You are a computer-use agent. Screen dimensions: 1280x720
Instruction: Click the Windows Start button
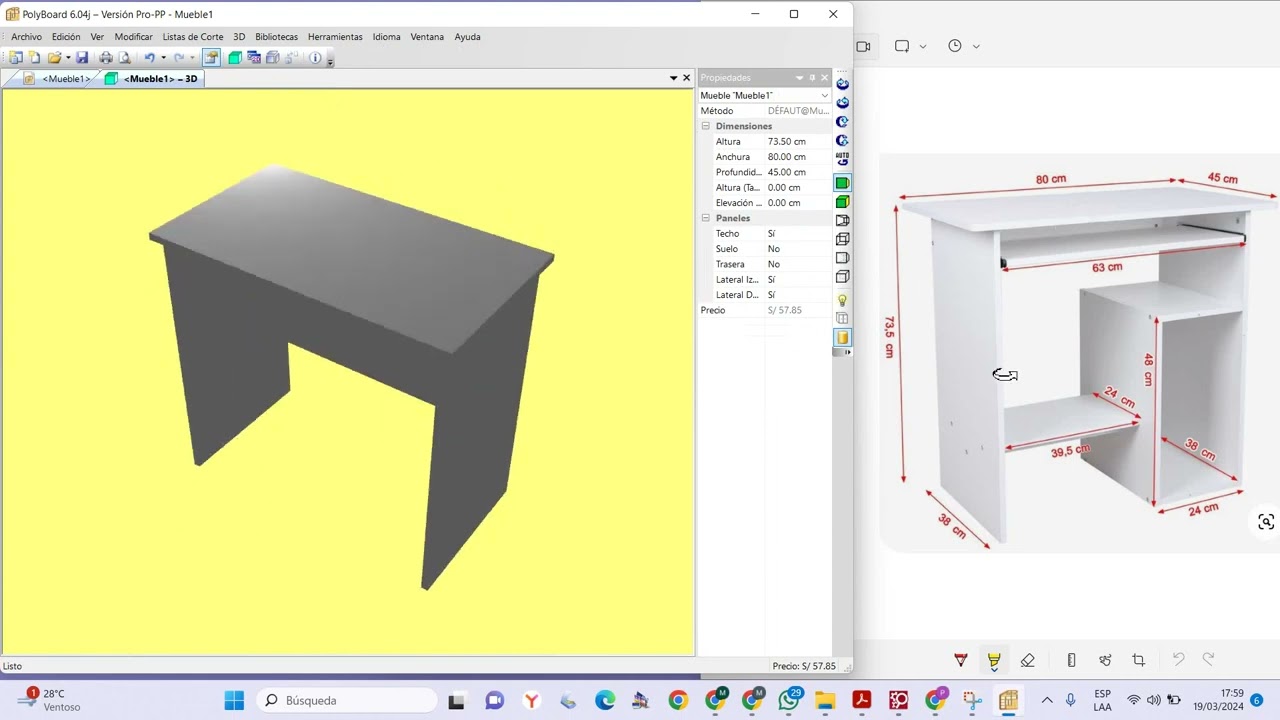click(x=234, y=700)
